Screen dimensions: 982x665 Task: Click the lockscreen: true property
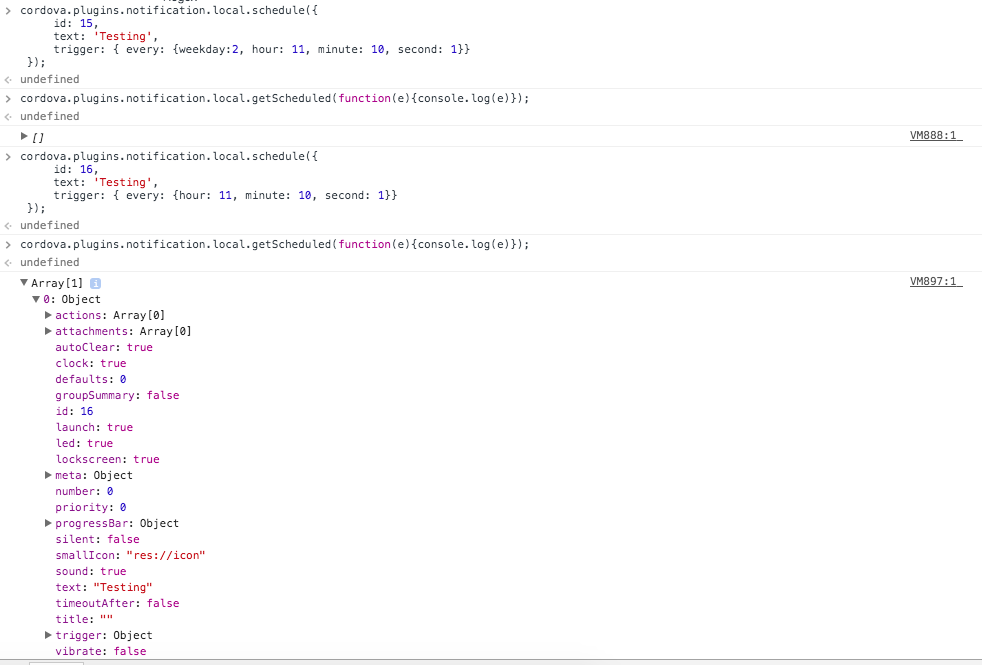107,459
